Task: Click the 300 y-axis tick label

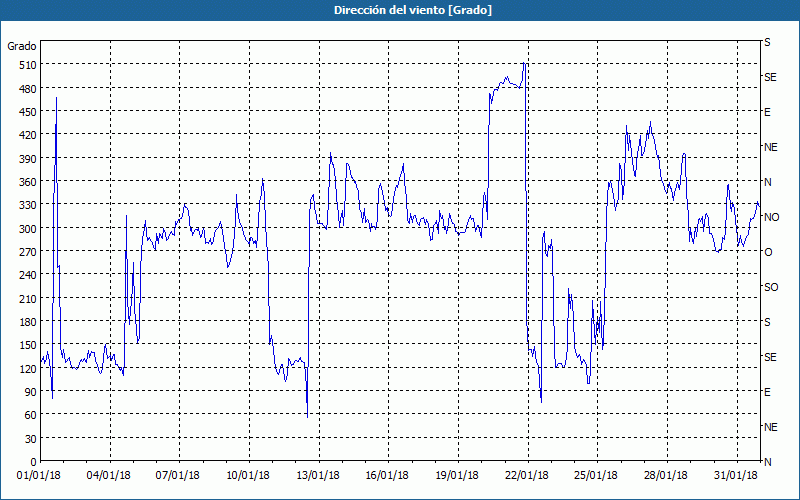Action: point(28,229)
